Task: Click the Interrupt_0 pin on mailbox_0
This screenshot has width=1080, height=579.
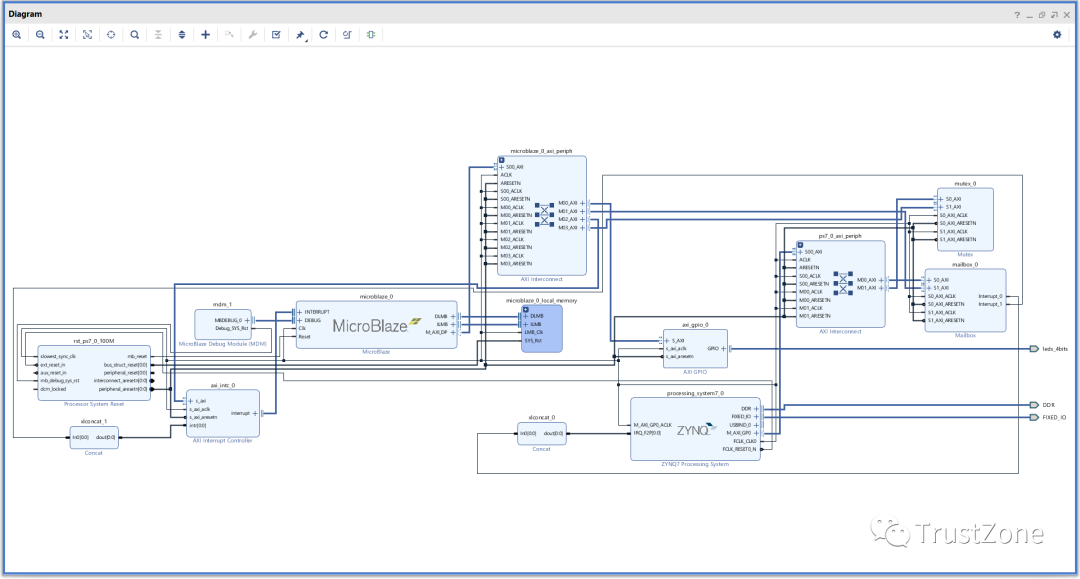Action: (990, 296)
